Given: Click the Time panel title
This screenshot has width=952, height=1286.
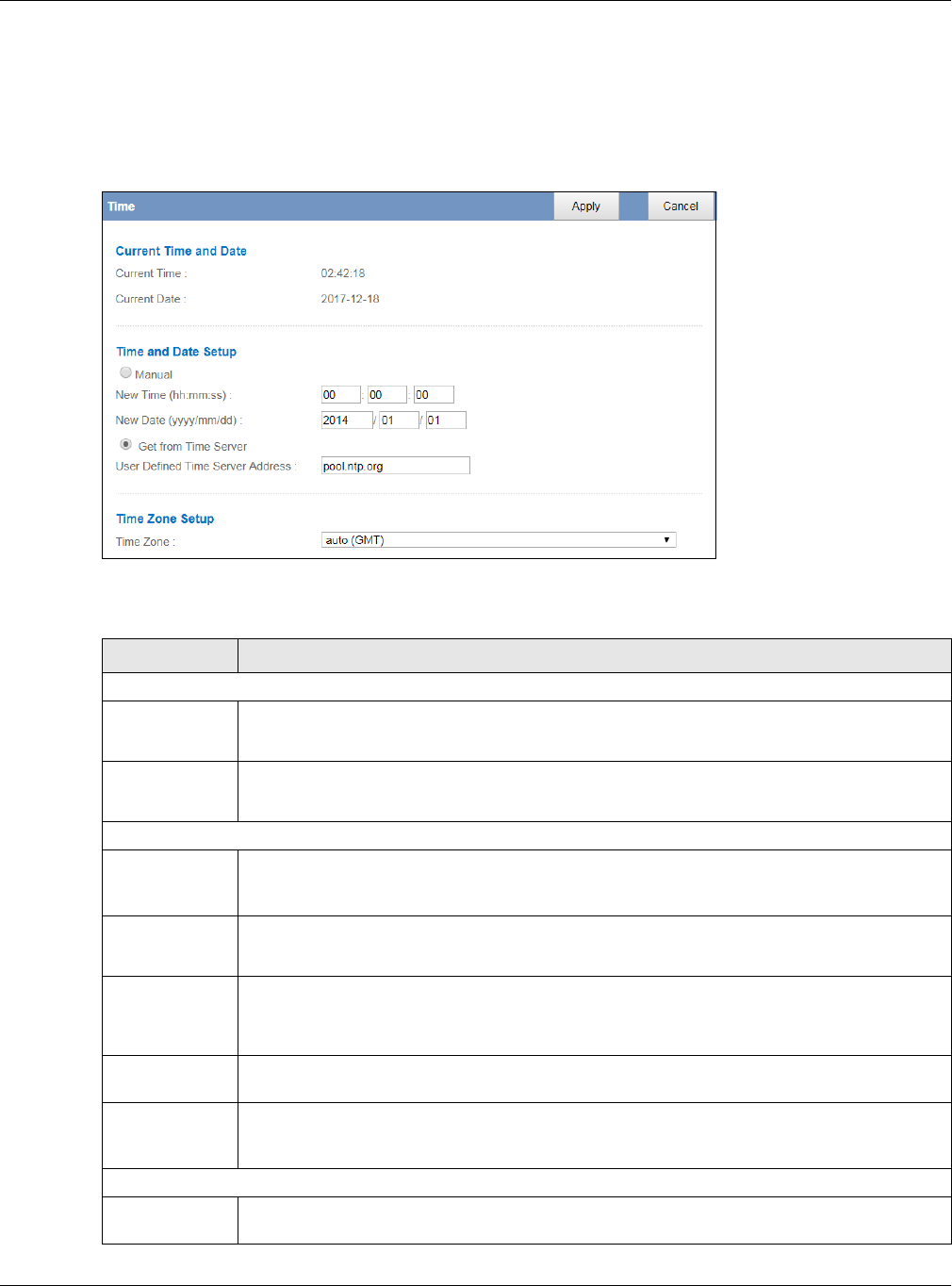Looking at the screenshot, I should (122, 206).
